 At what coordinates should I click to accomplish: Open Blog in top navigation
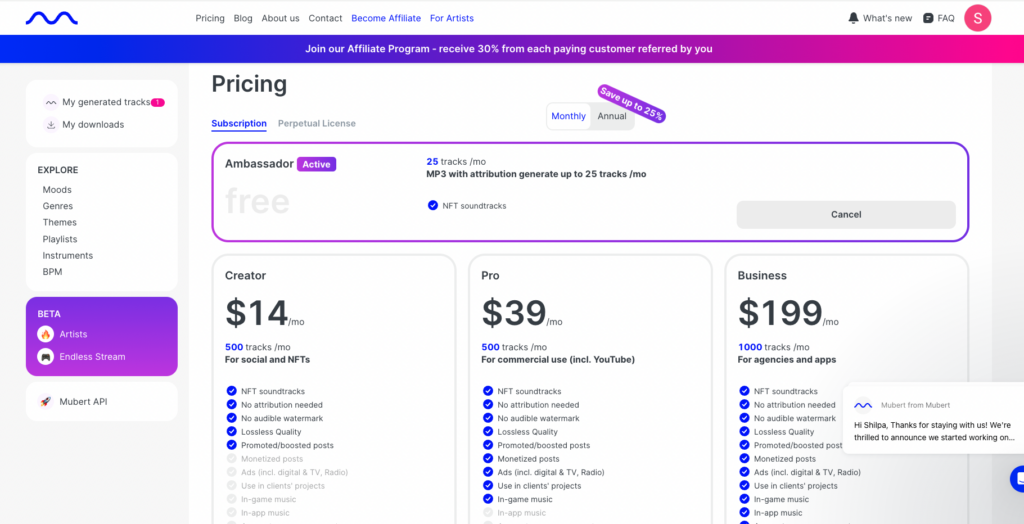pyautogui.click(x=243, y=18)
